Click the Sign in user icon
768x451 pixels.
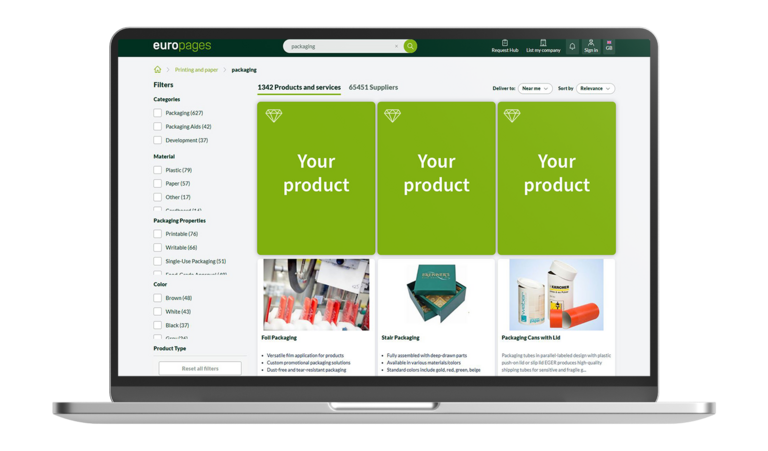pyautogui.click(x=591, y=43)
